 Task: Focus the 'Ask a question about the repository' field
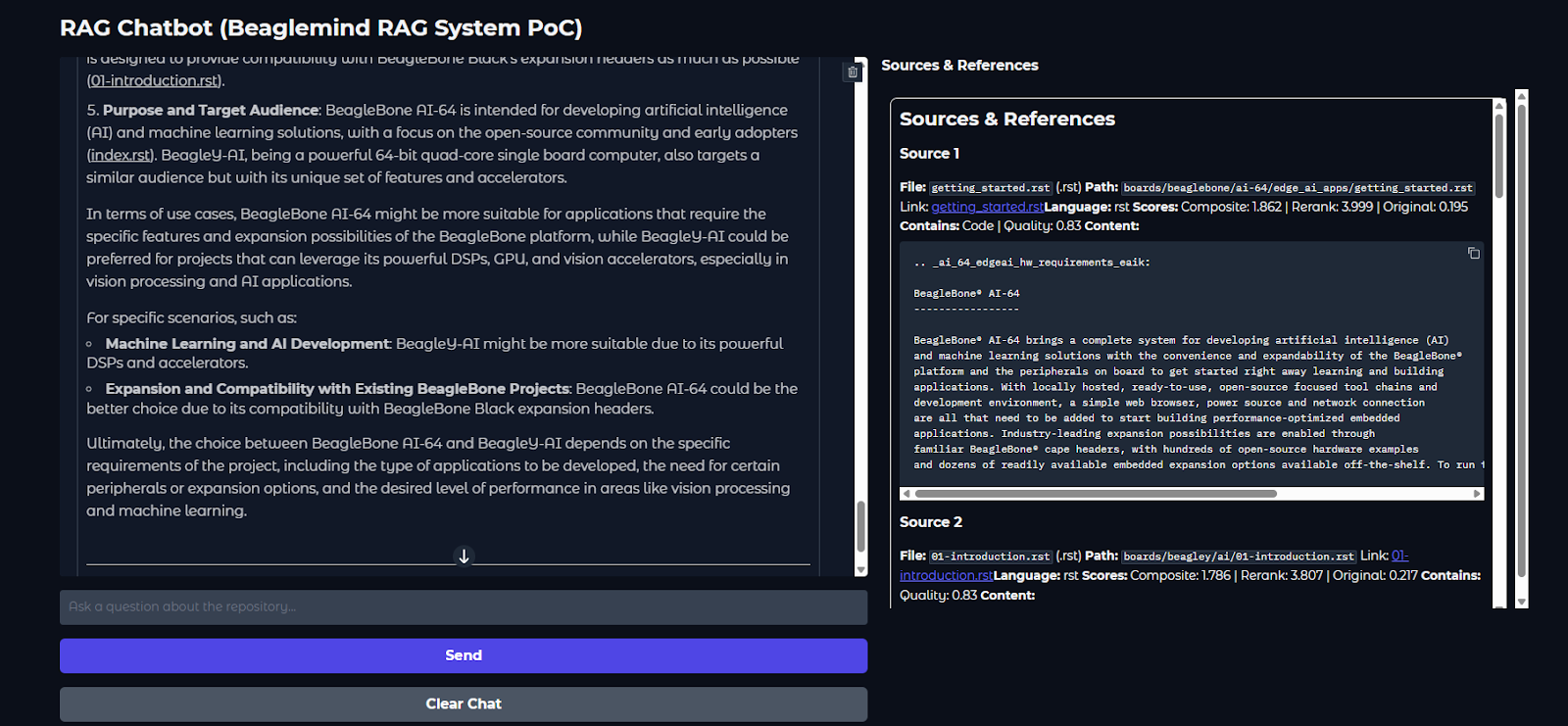464,607
